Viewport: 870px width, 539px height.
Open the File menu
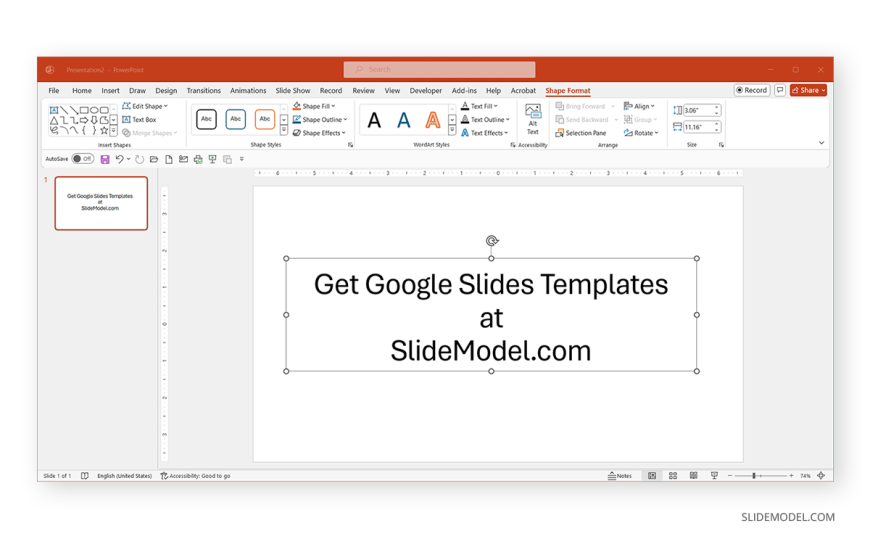[54, 90]
